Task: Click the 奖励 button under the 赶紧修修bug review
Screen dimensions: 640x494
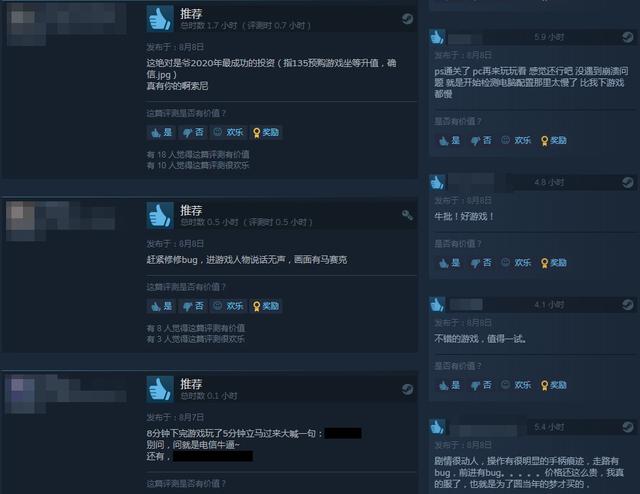Action: [x=266, y=306]
